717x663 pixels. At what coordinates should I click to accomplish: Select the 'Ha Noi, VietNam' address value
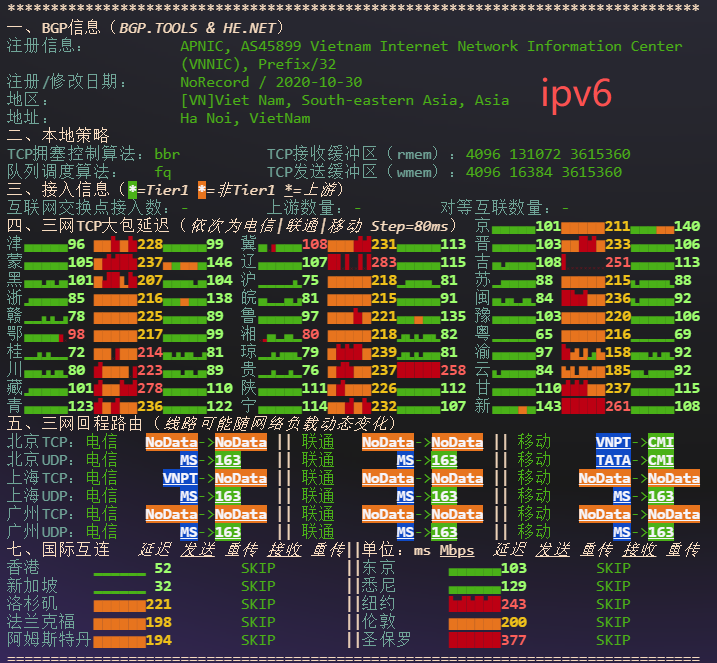click(245, 118)
